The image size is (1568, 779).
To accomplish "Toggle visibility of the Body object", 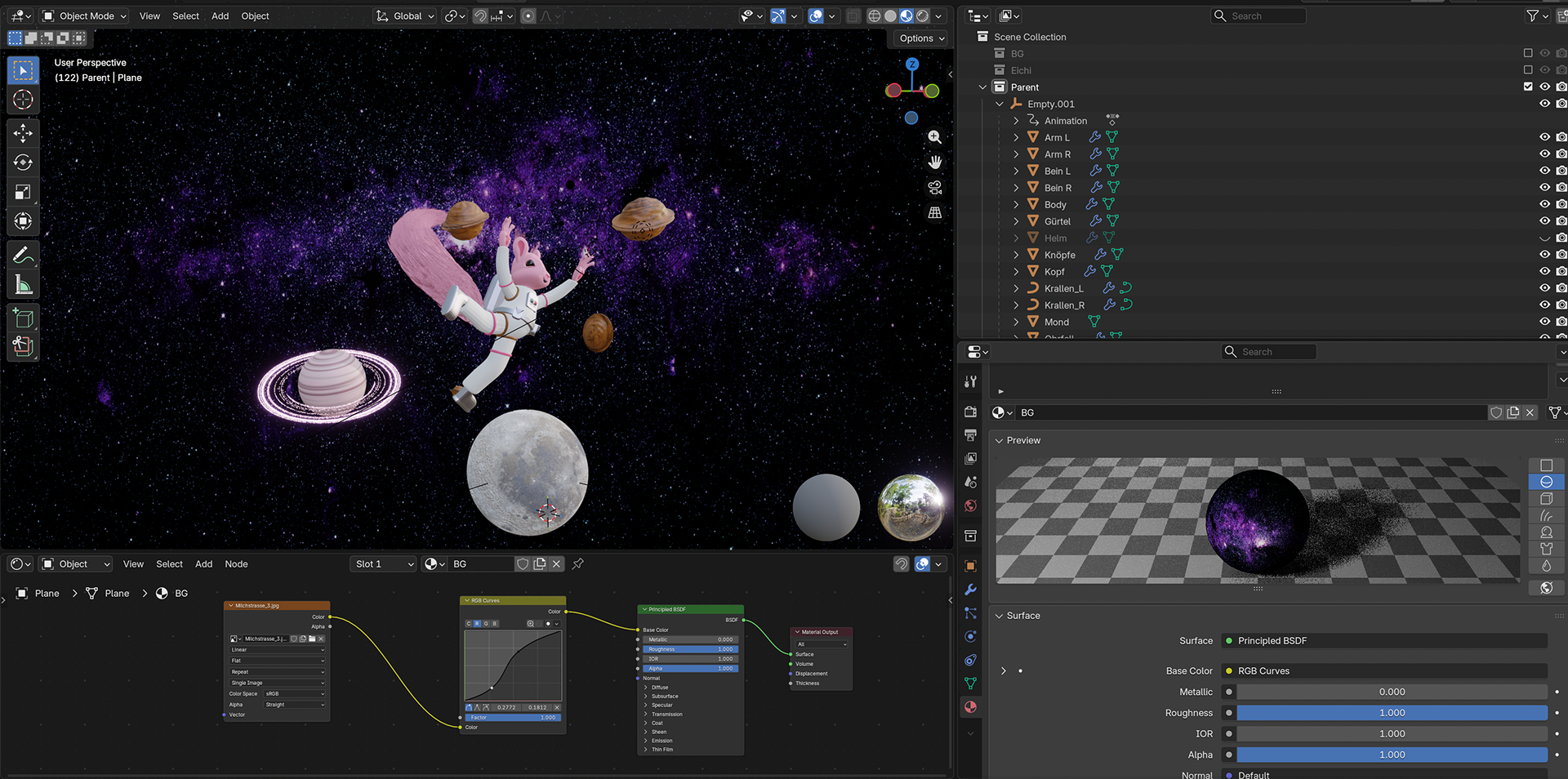I will tap(1544, 204).
